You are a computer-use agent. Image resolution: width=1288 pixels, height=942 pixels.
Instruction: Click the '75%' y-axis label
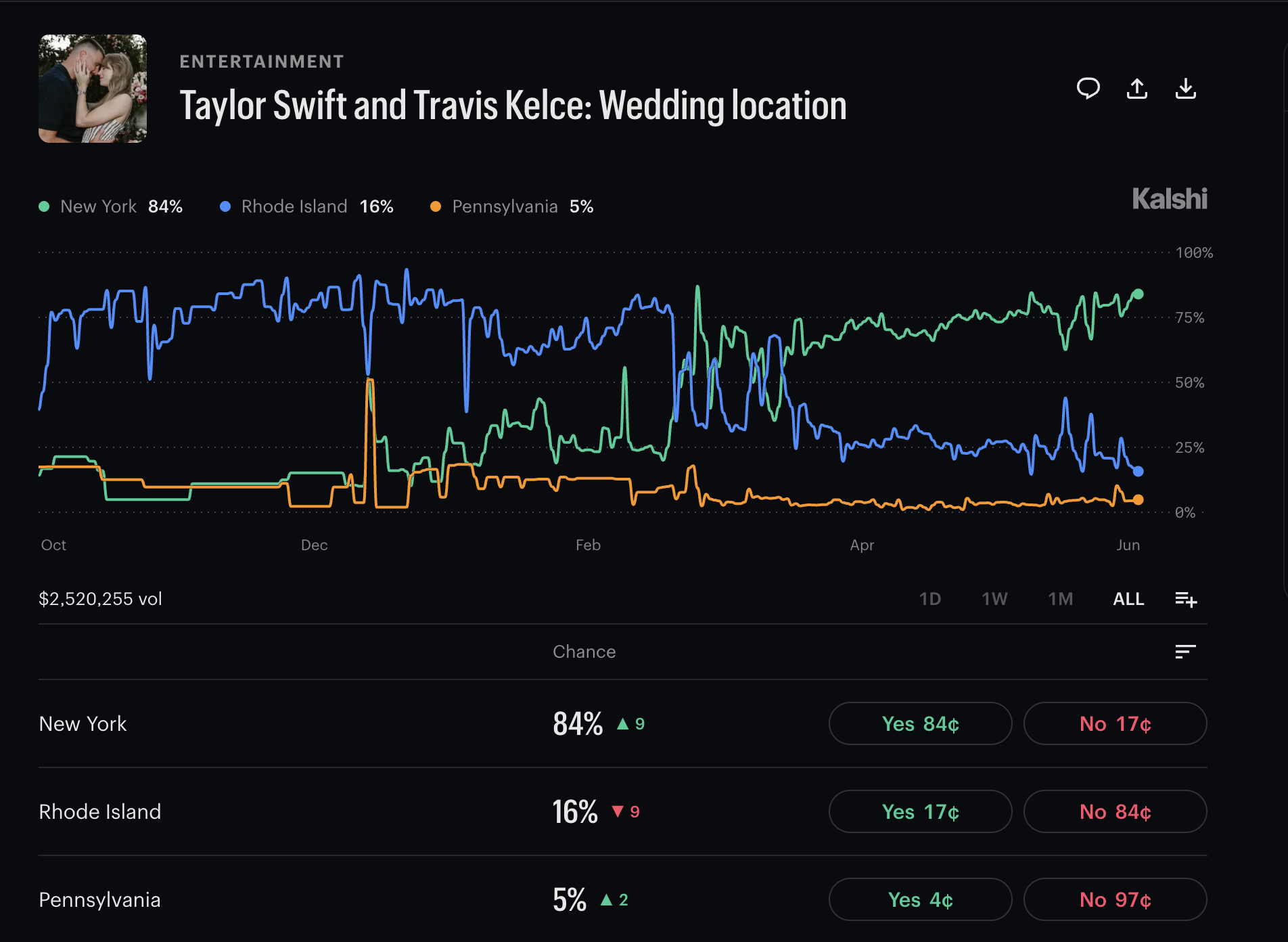click(1190, 318)
